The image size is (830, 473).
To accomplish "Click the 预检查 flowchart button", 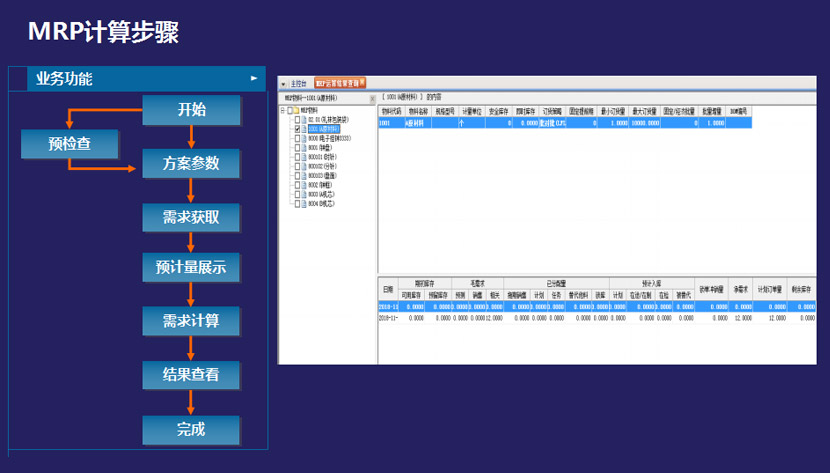I will pyautogui.click(x=69, y=144).
